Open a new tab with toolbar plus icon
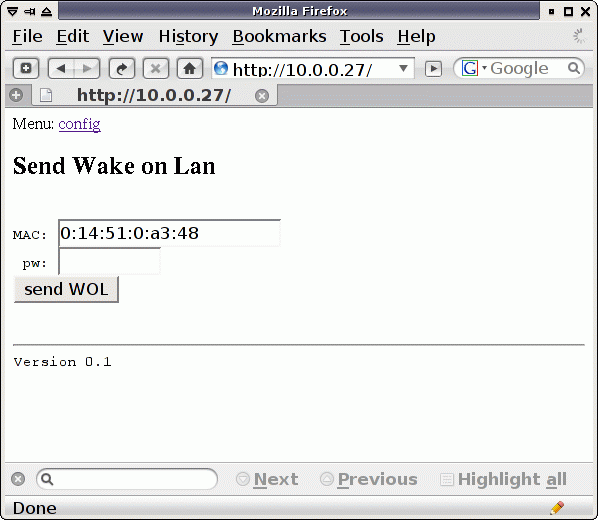This screenshot has height=520, width=598. (x=26, y=69)
